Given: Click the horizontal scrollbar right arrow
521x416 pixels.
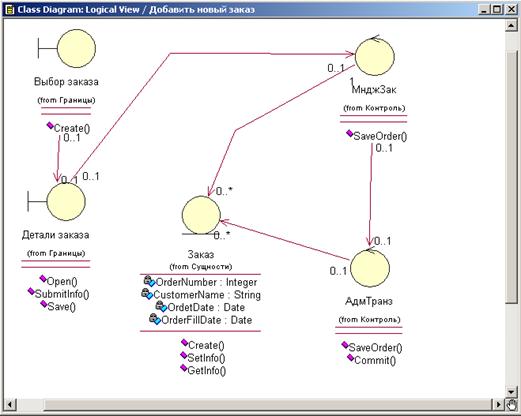Looking at the screenshot, I should [499, 404].
